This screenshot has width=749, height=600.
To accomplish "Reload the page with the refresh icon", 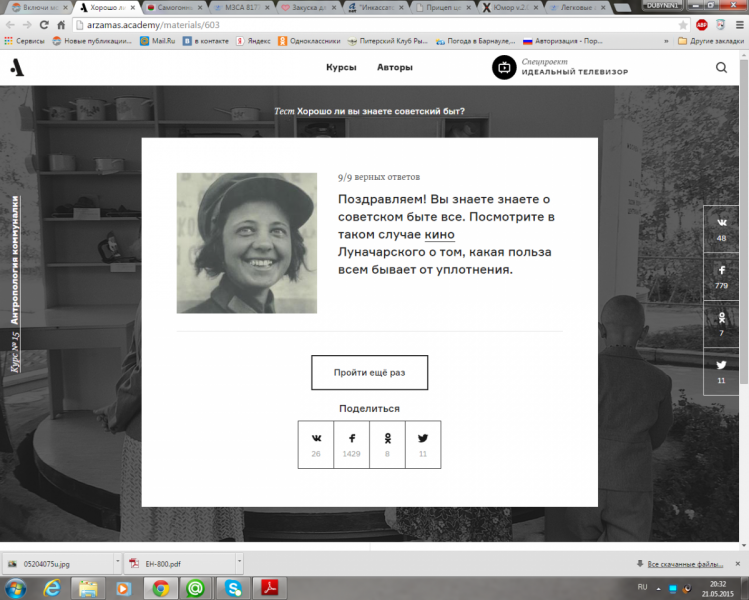I will (44, 25).
